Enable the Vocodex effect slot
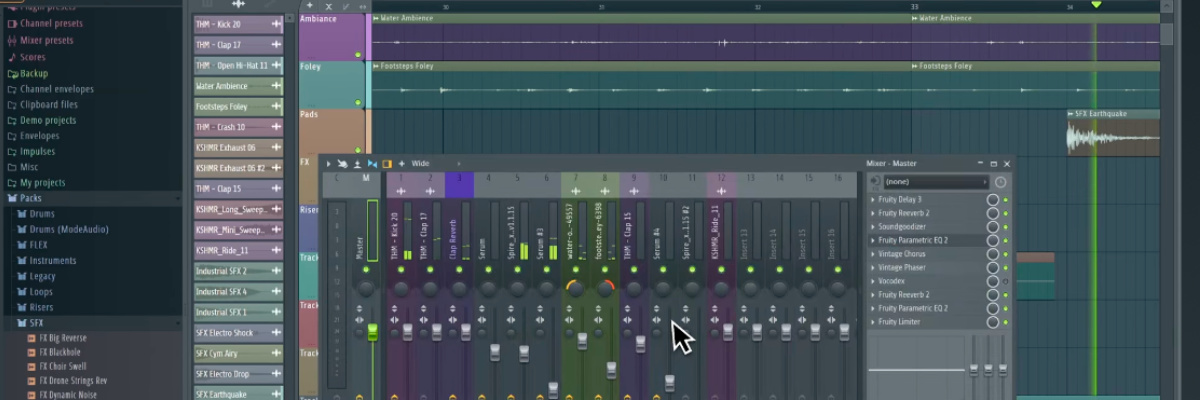The image size is (1200, 400). (x=1006, y=282)
